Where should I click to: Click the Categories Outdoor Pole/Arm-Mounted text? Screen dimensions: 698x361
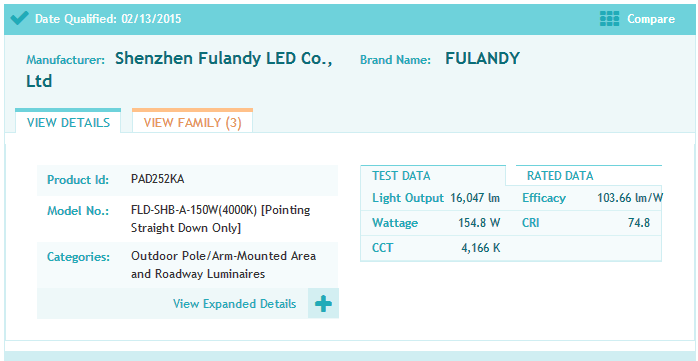[x=223, y=256]
